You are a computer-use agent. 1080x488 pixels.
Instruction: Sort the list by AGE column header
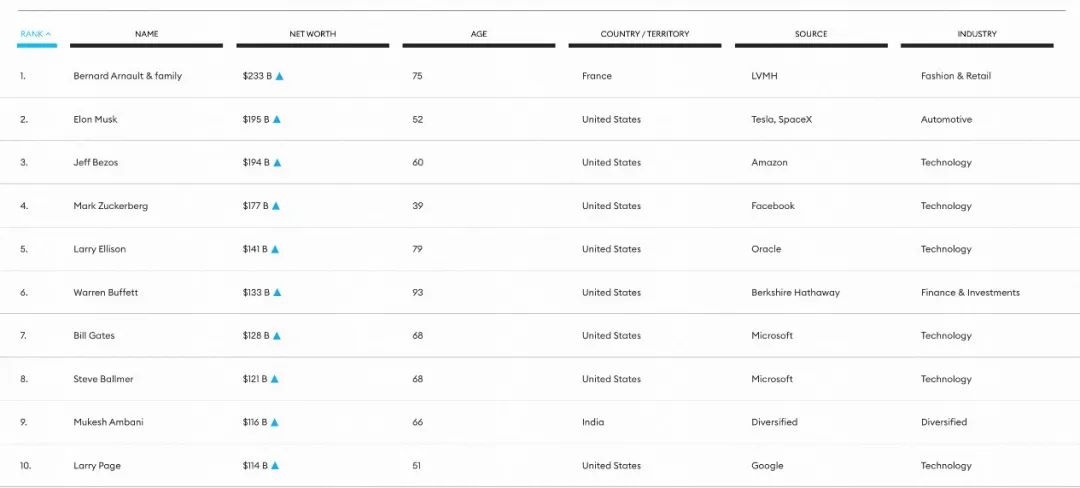pyautogui.click(x=479, y=34)
